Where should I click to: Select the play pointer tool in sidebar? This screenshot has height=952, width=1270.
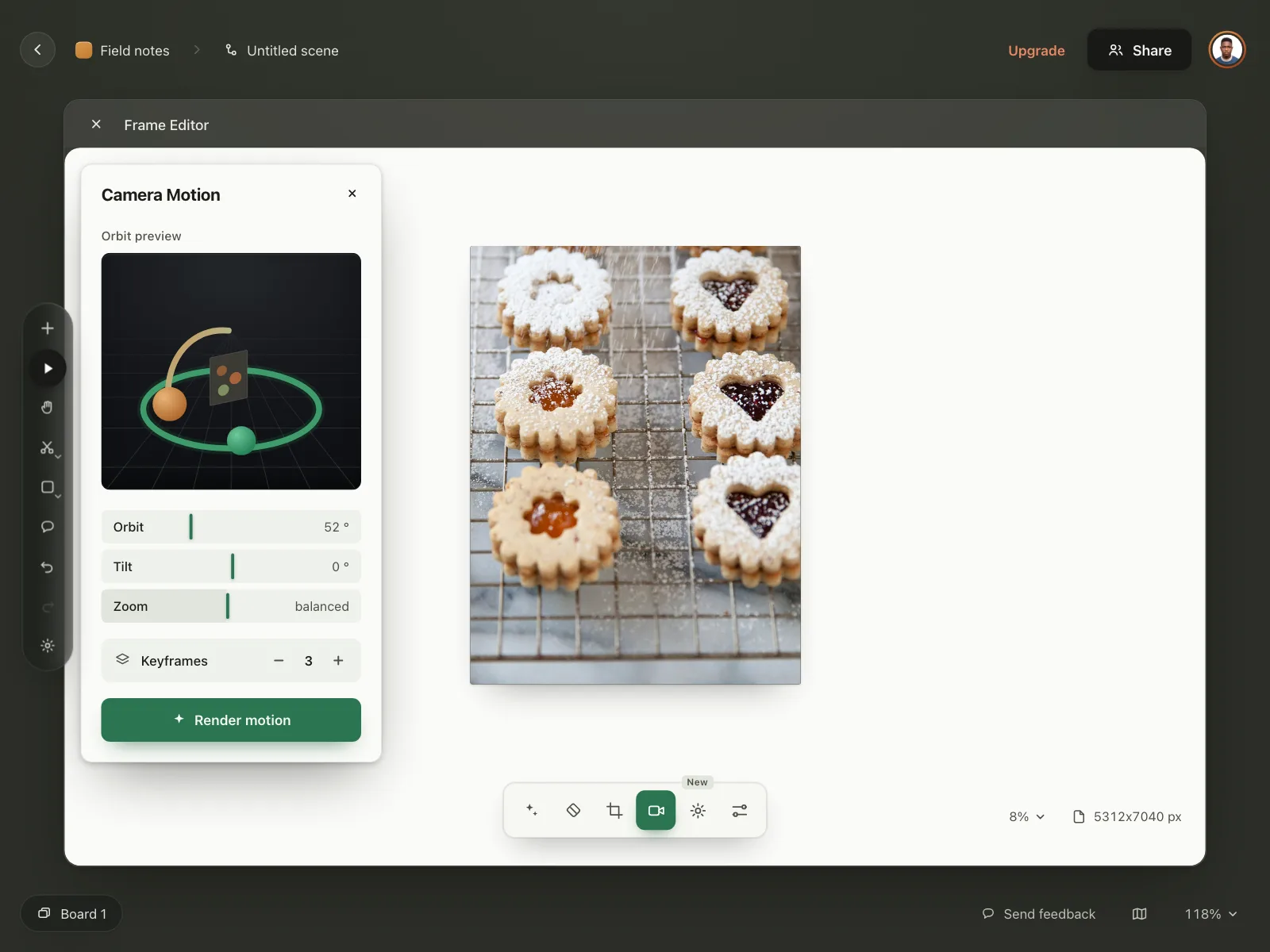[48, 368]
